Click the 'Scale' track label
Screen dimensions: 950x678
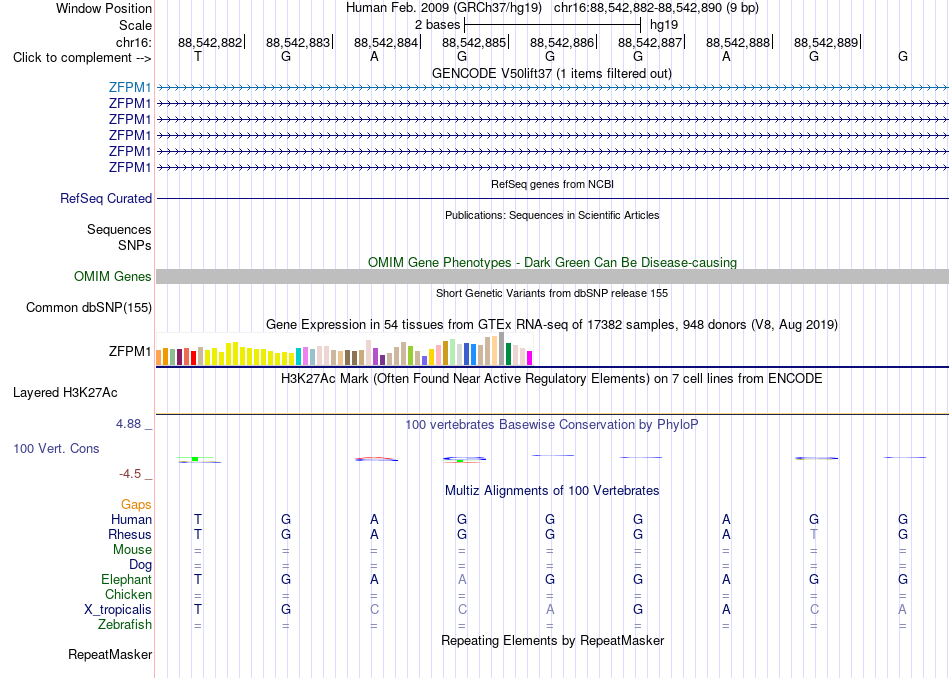point(135,25)
